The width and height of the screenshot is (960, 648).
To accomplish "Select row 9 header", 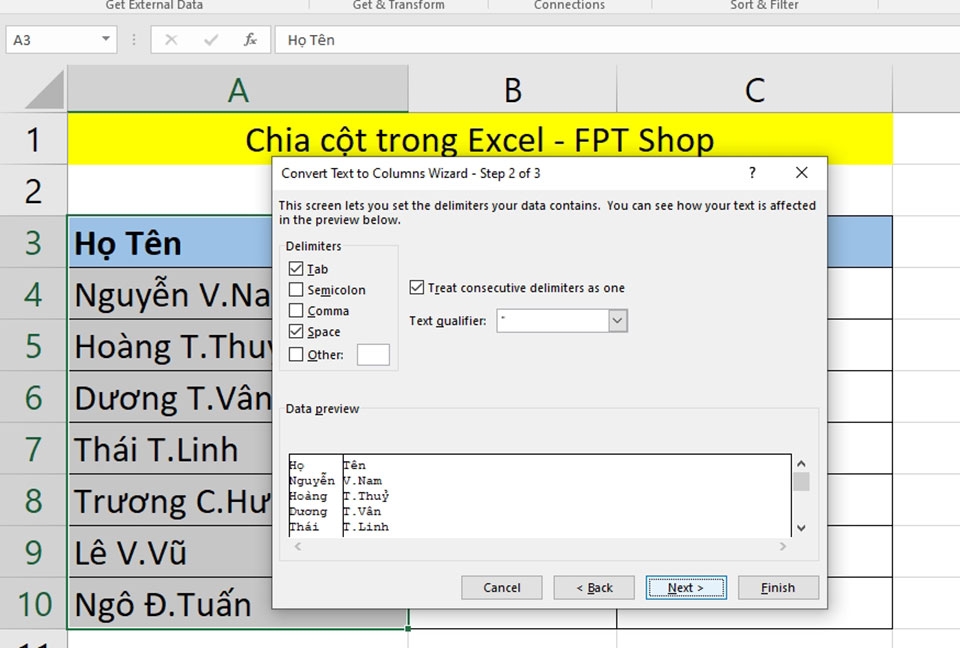I will click(33, 552).
